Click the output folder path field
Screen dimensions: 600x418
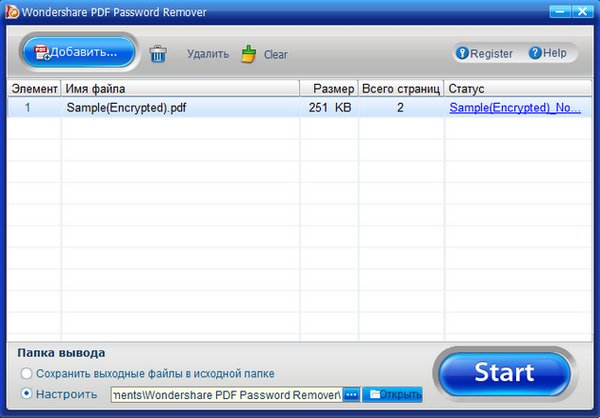227,395
